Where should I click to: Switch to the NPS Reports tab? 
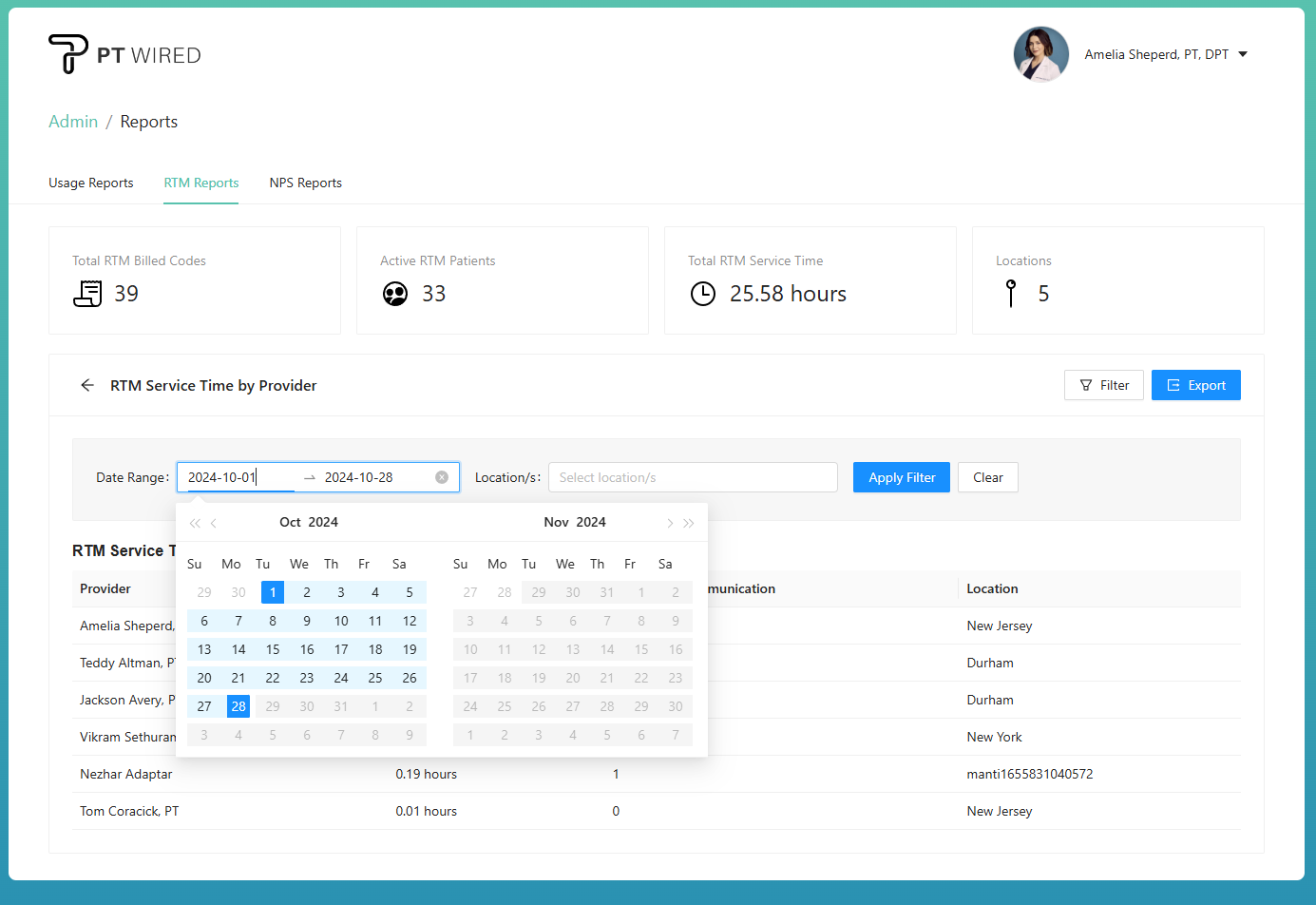(x=305, y=183)
